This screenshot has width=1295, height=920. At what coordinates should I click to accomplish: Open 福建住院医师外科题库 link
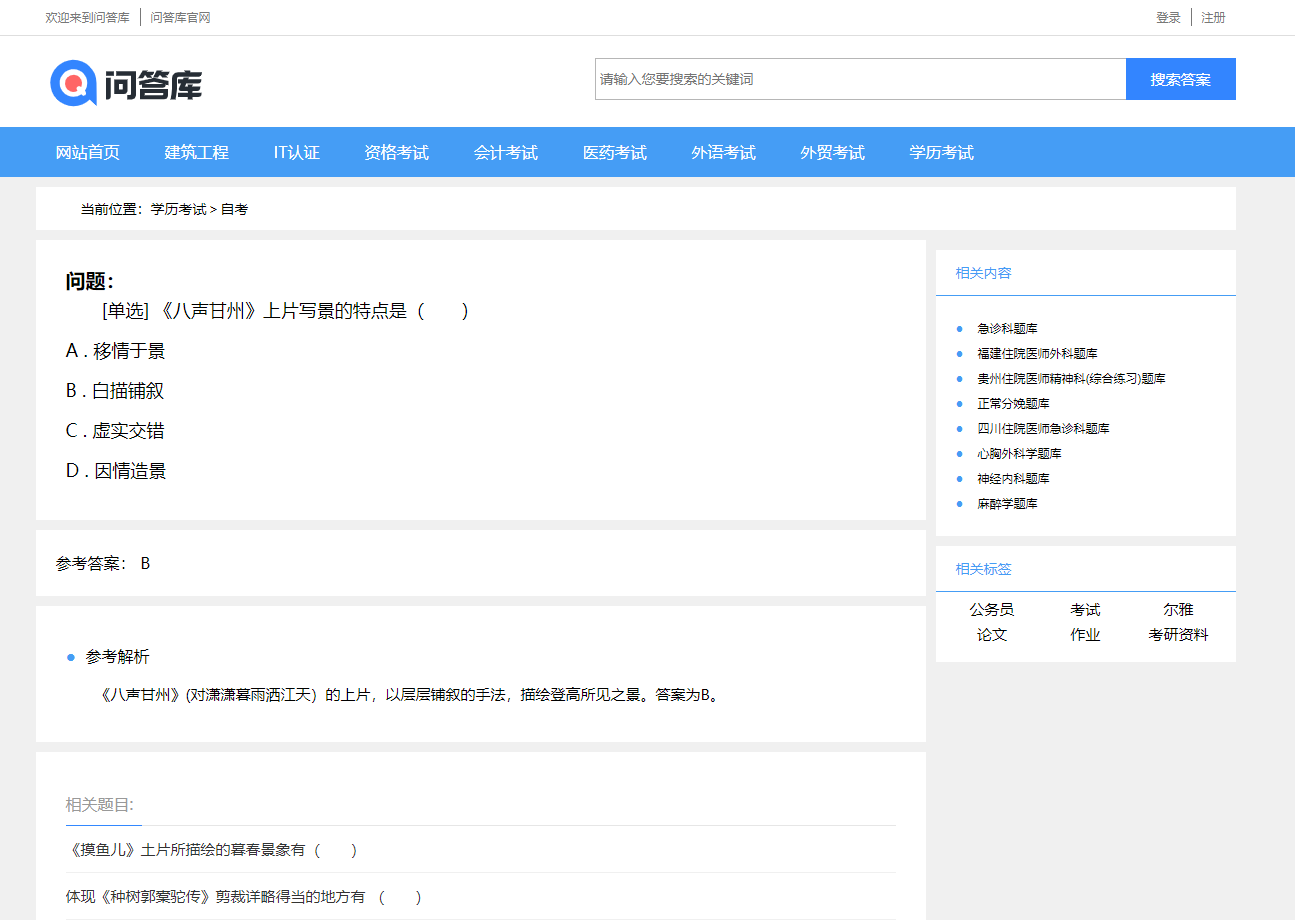(1038, 353)
